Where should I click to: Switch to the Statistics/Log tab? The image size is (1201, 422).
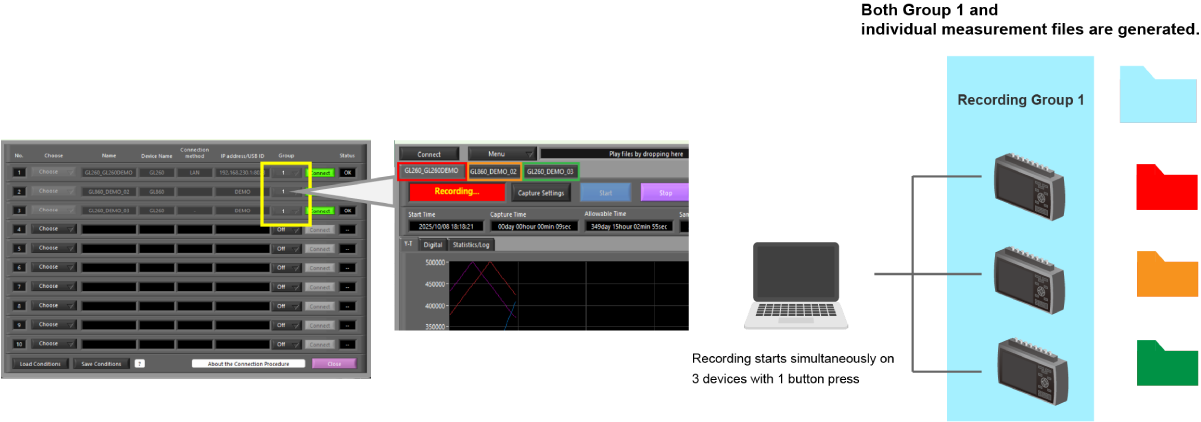pyautogui.click(x=470, y=244)
